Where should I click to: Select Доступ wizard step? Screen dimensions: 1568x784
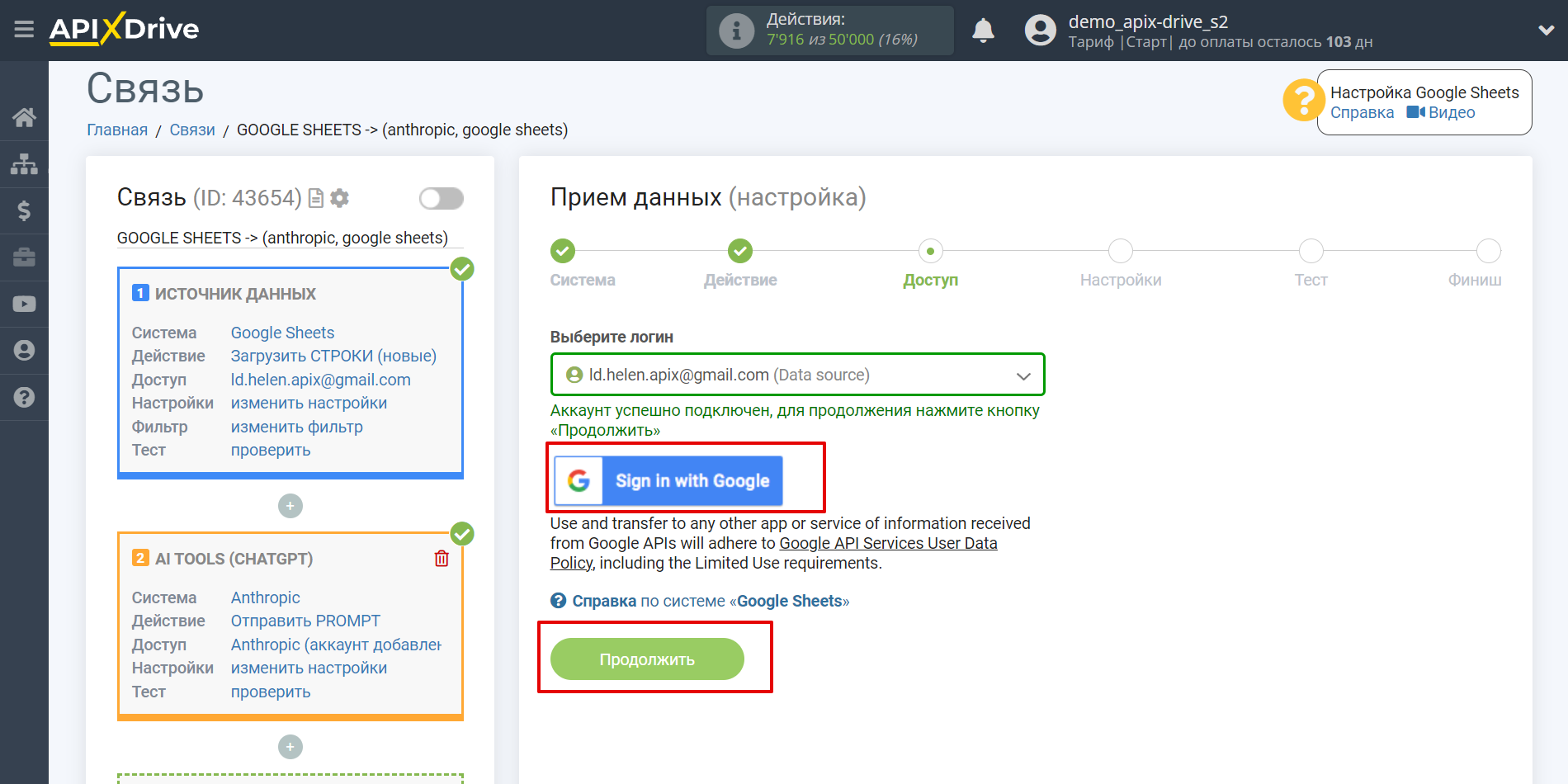coord(931,250)
